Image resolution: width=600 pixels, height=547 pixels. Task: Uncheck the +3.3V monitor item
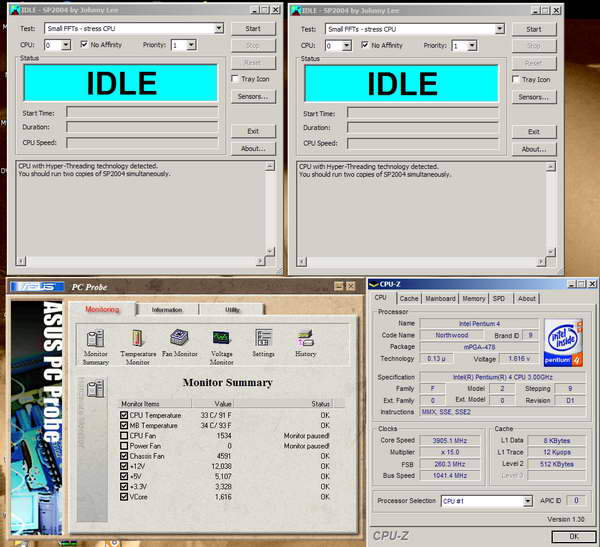124,487
